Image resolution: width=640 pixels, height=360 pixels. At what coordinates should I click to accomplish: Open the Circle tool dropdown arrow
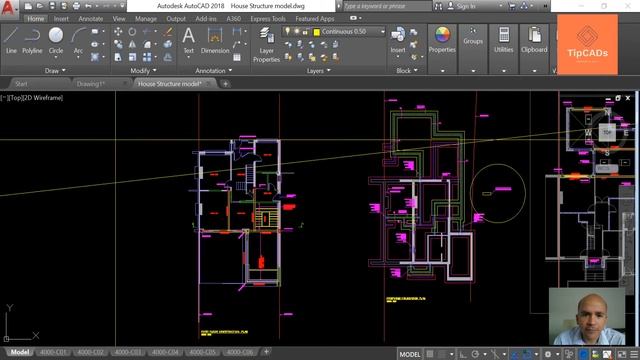click(x=56, y=57)
